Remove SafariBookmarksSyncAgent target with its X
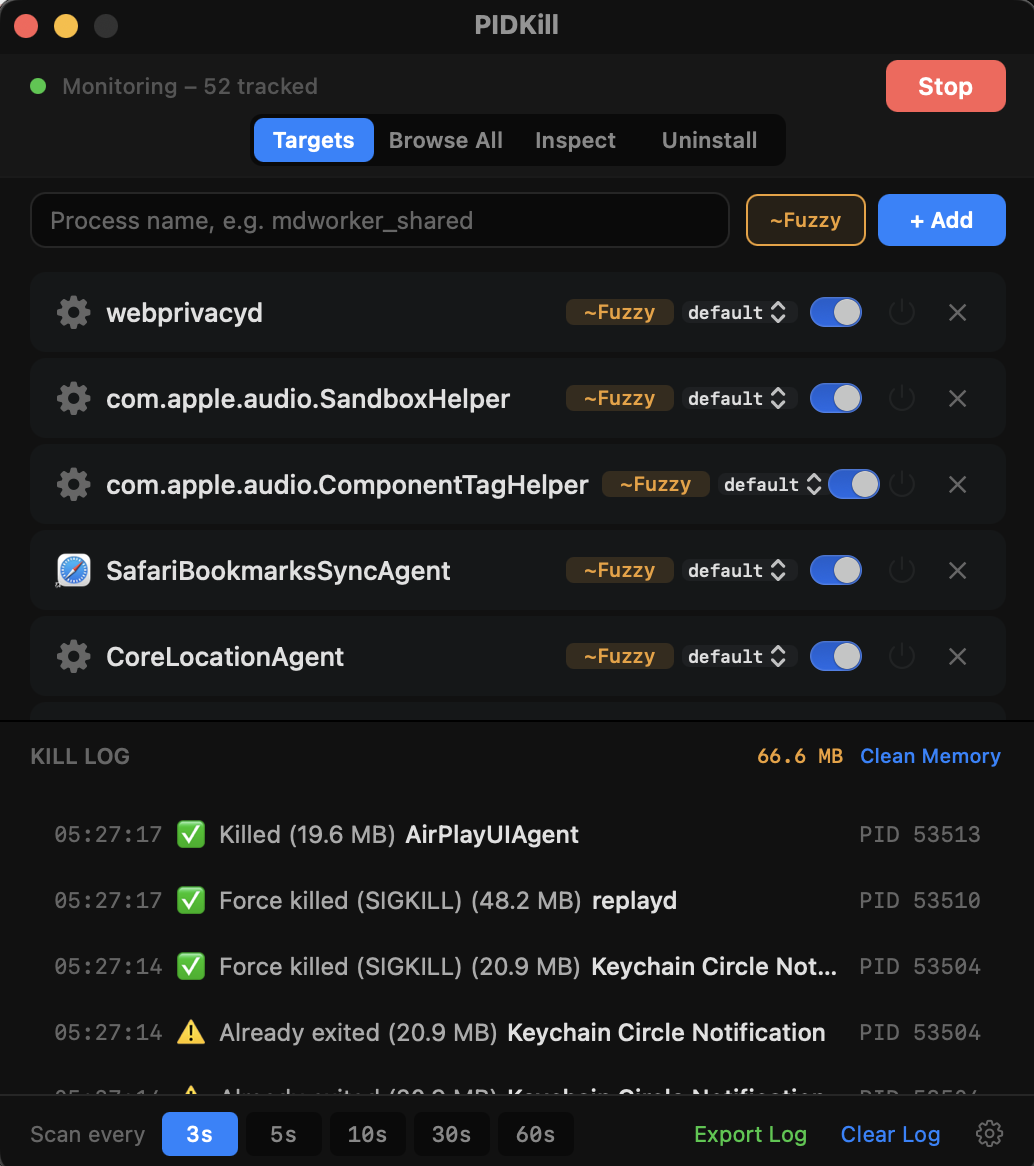Viewport: 1034px width, 1166px height. (957, 570)
